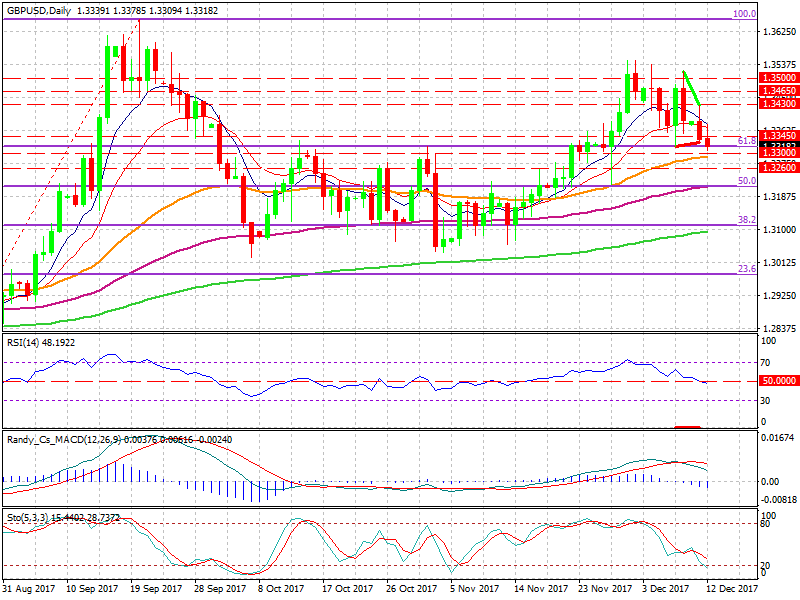The width and height of the screenshot is (800, 600).
Task: Click the 100.0 Fibonacci level label
Action: (x=744, y=14)
